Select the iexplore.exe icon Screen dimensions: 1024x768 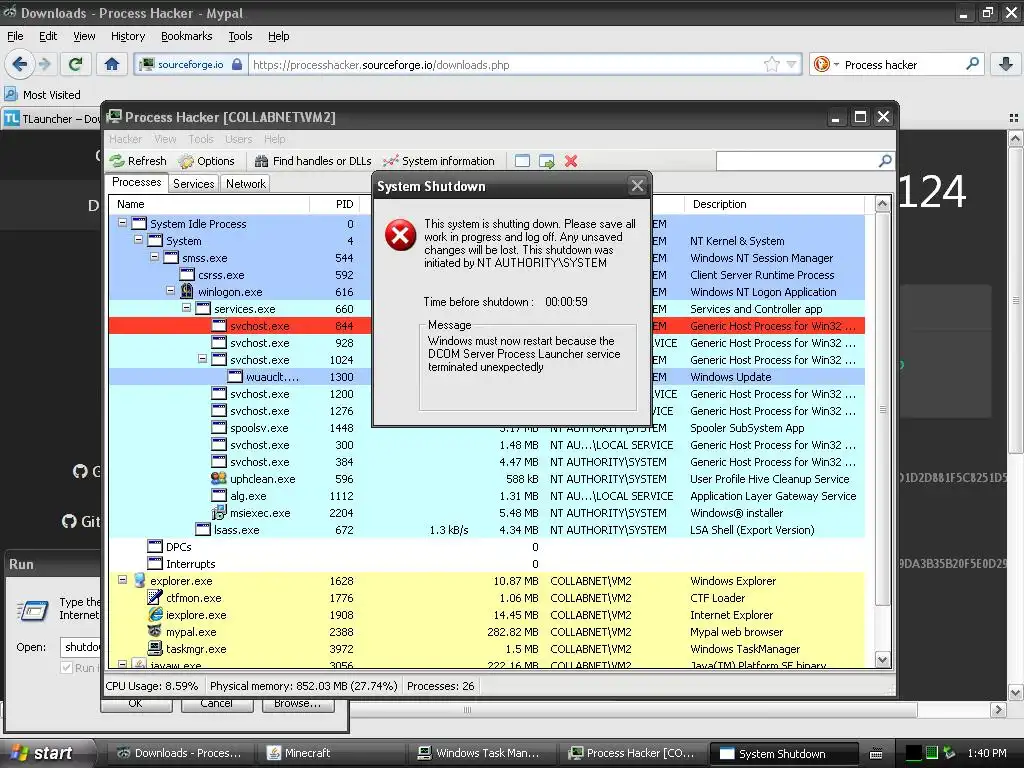coord(155,615)
